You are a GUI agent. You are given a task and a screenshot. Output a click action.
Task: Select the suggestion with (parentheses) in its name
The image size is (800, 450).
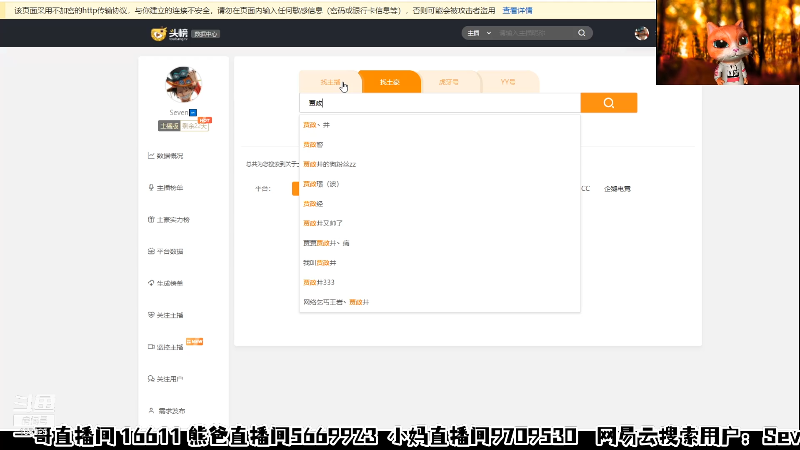[440, 184]
